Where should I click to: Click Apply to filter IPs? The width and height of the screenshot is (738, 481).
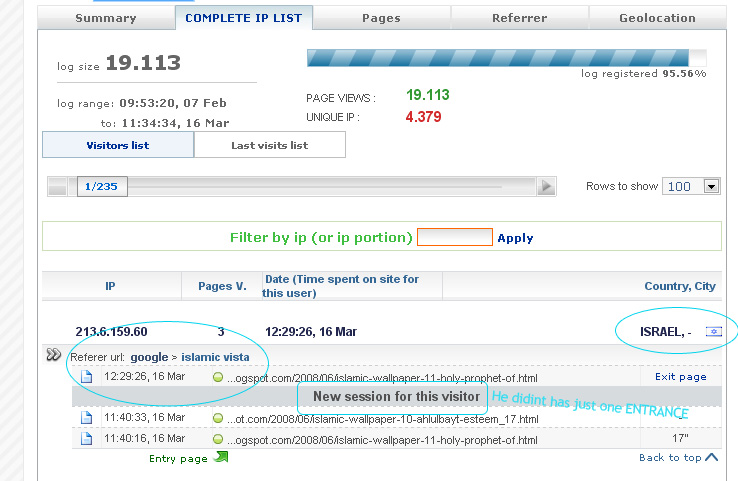[515, 238]
